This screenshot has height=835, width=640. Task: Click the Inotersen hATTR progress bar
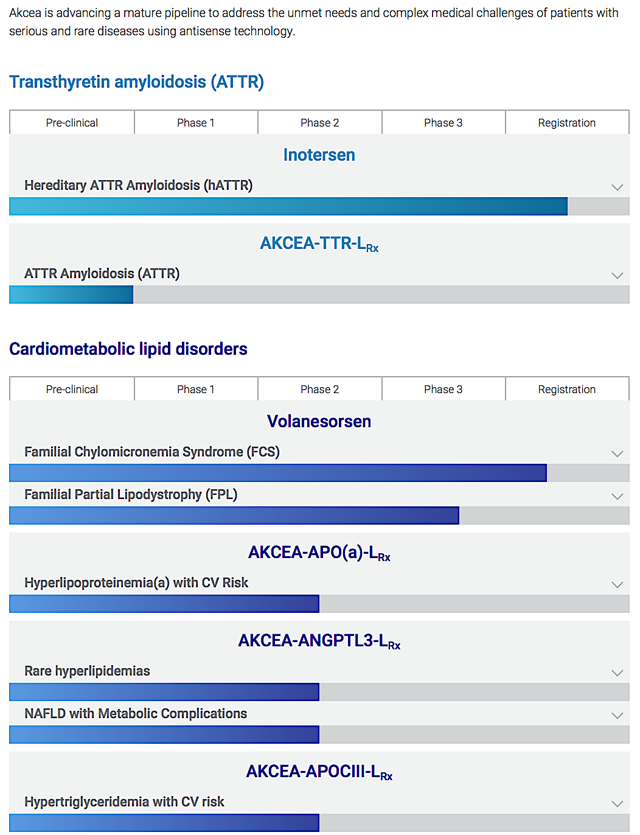288,205
